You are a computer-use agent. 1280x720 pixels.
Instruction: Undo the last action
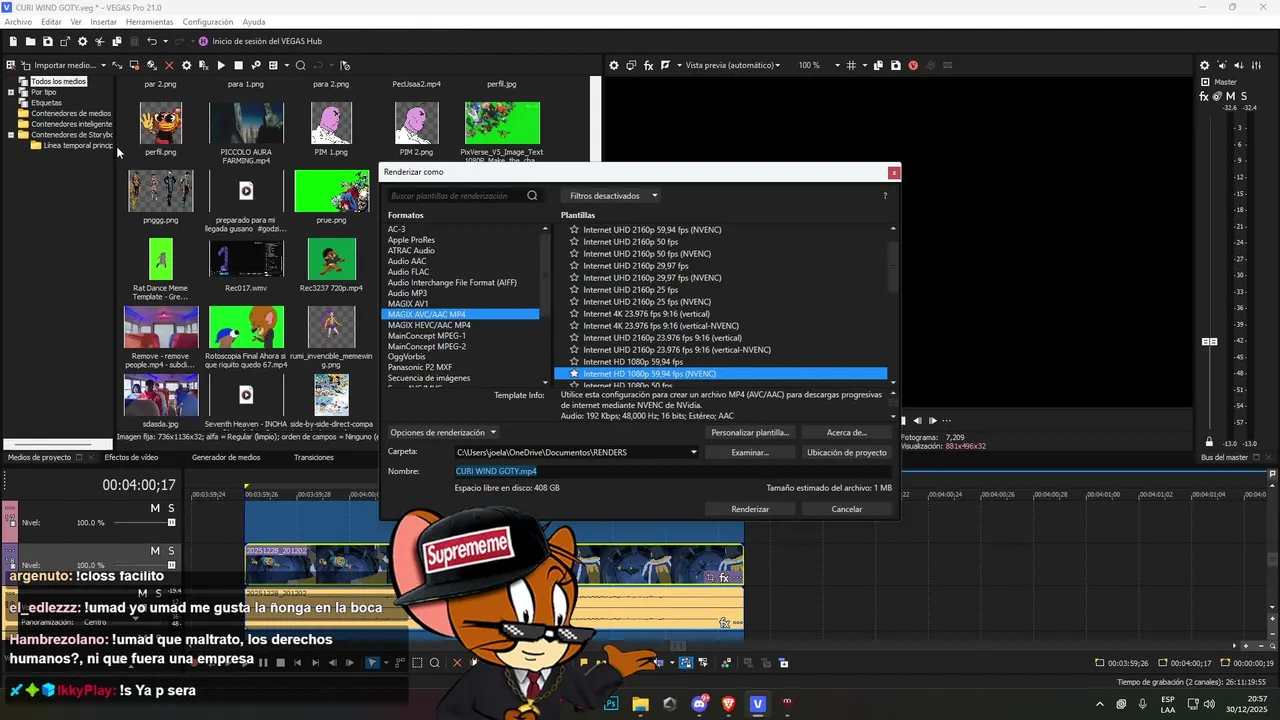[x=152, y=41]
